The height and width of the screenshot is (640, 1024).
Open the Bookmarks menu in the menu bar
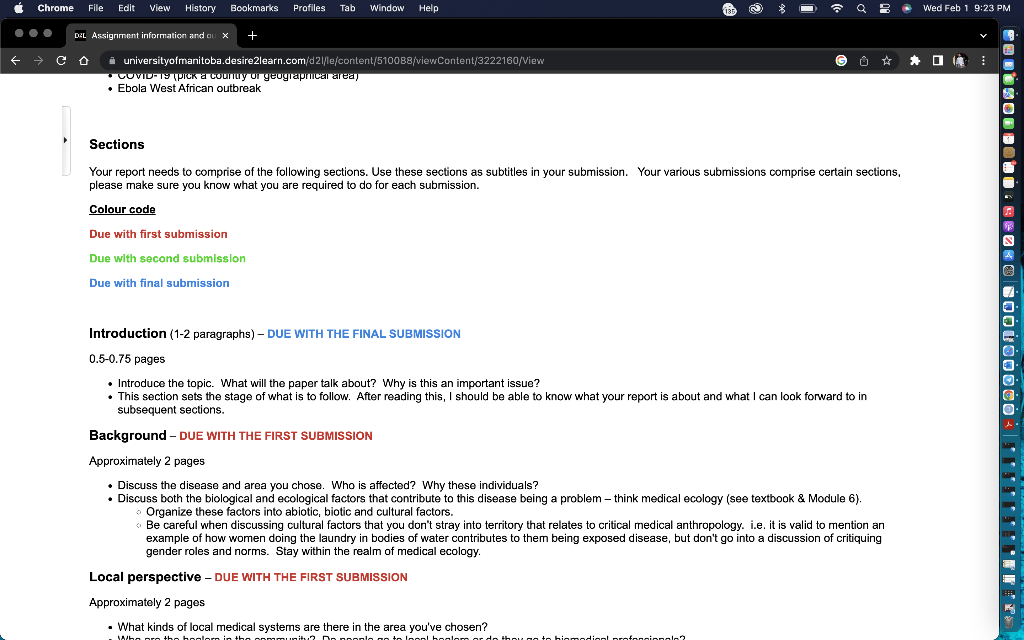pyautogui.click(x=254, y=8)
